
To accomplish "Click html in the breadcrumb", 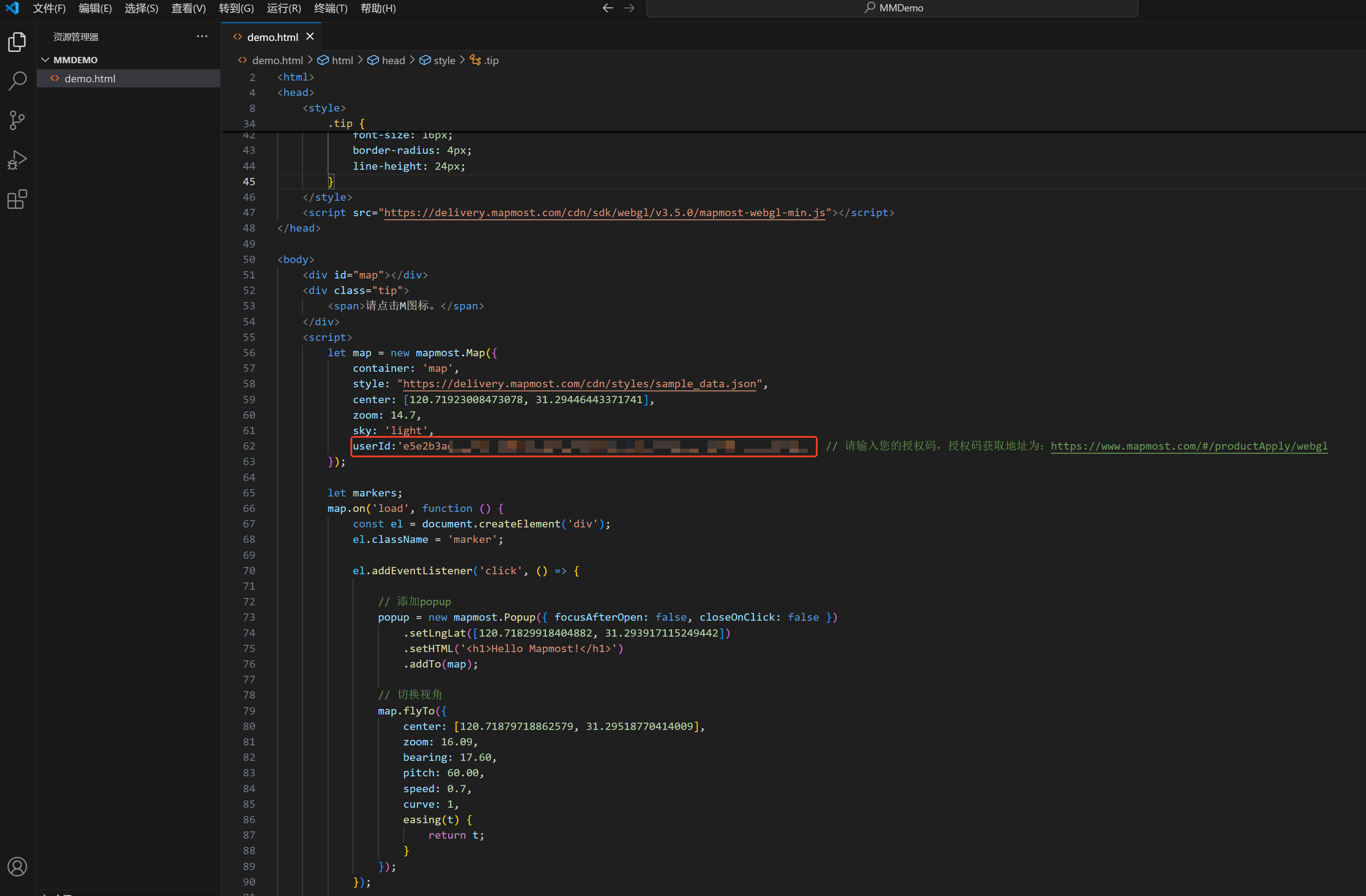I will 342,60.
